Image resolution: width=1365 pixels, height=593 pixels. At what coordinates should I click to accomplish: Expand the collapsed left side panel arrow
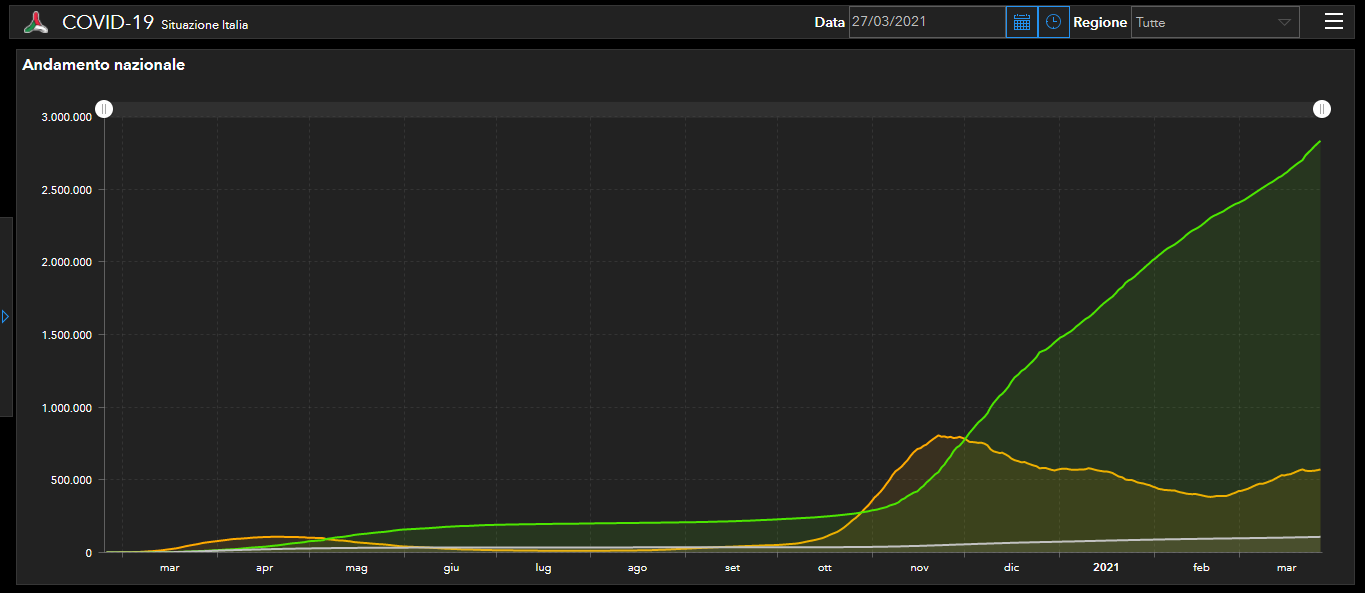click(x=5, y=316)
